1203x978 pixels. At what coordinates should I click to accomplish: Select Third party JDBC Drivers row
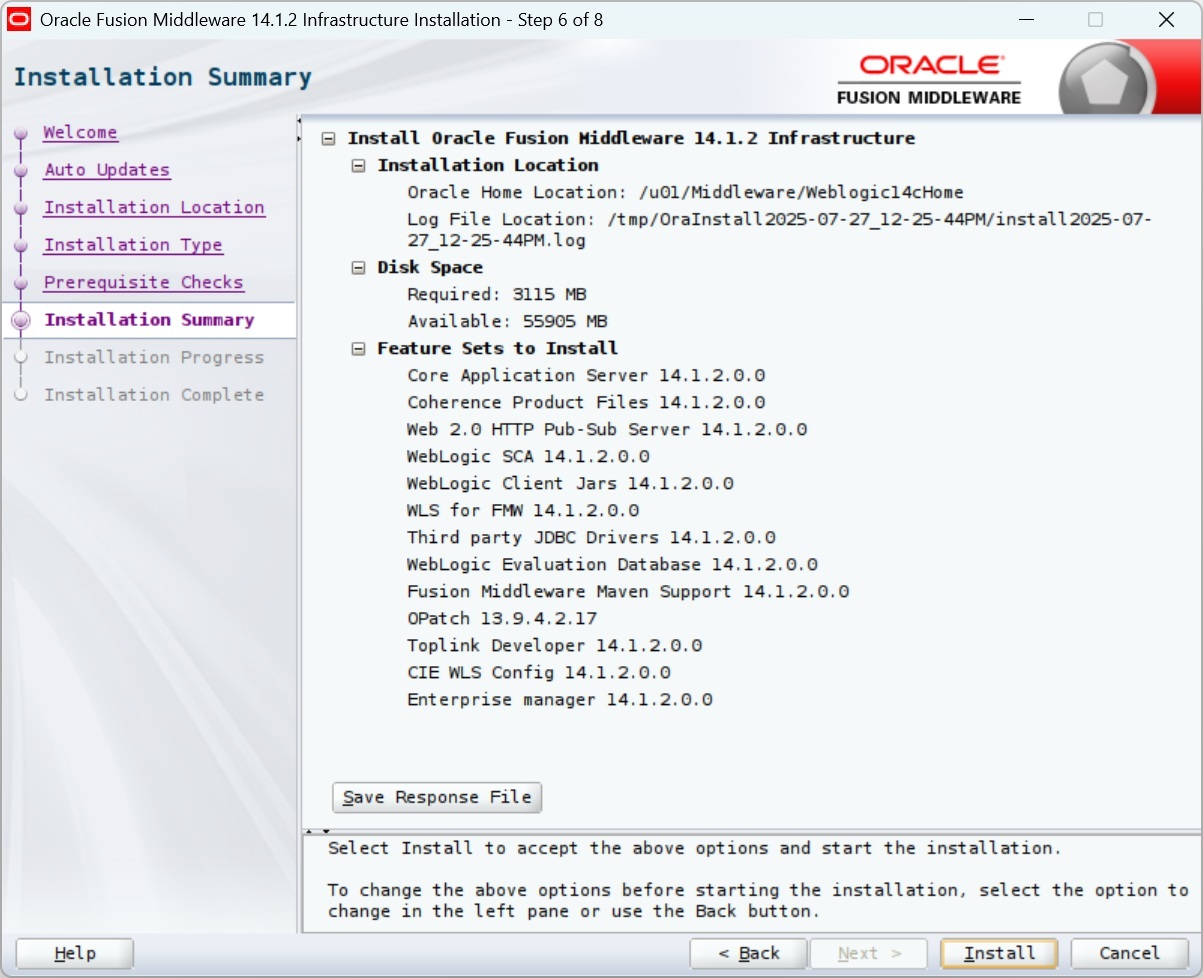591,538
